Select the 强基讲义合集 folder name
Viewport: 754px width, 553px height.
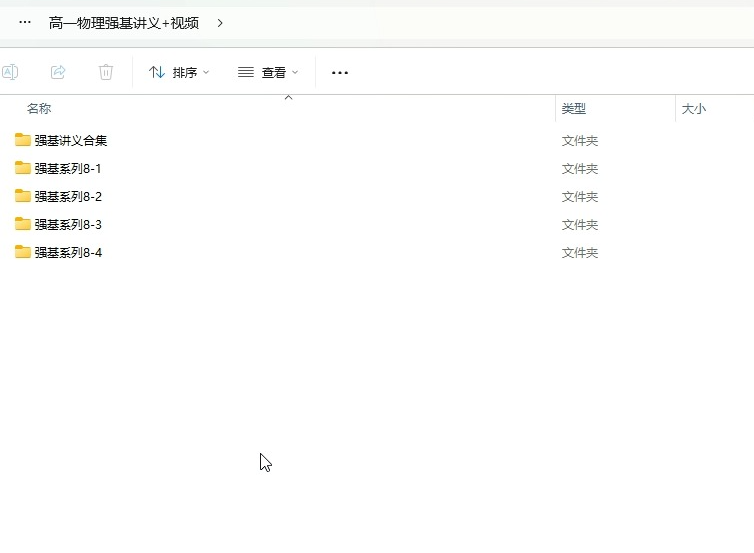point(70,140)
